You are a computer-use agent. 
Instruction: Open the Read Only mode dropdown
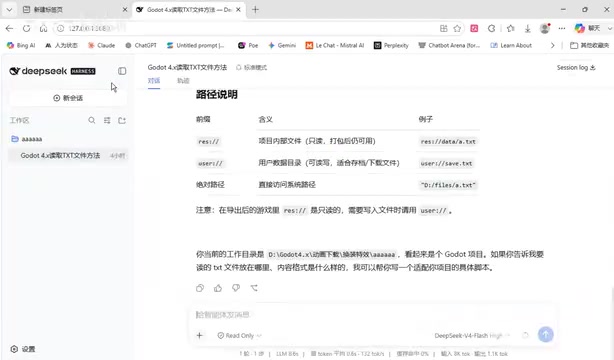point(239,335)
